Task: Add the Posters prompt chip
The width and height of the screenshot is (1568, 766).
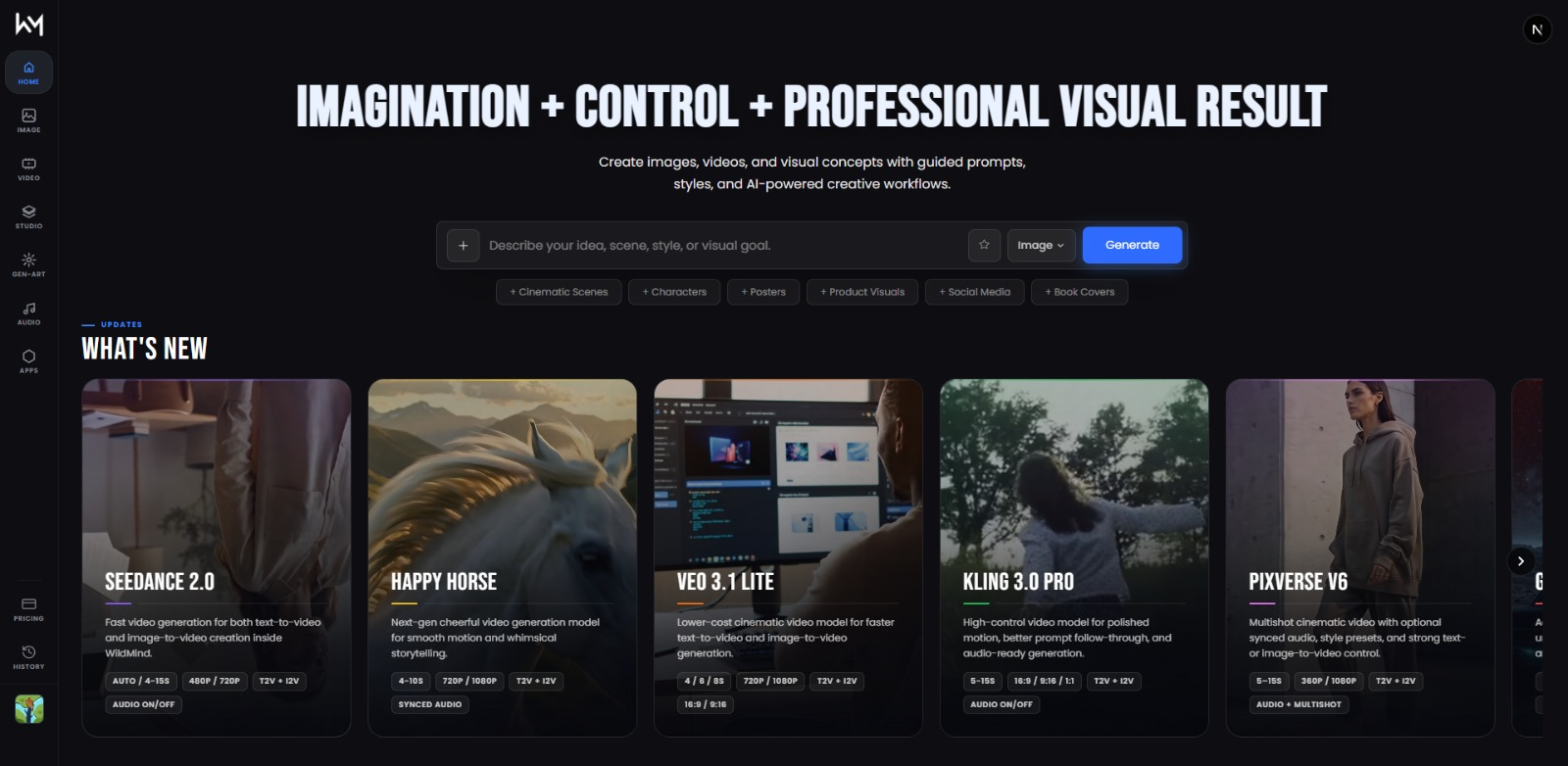Action: pos(763,292)
